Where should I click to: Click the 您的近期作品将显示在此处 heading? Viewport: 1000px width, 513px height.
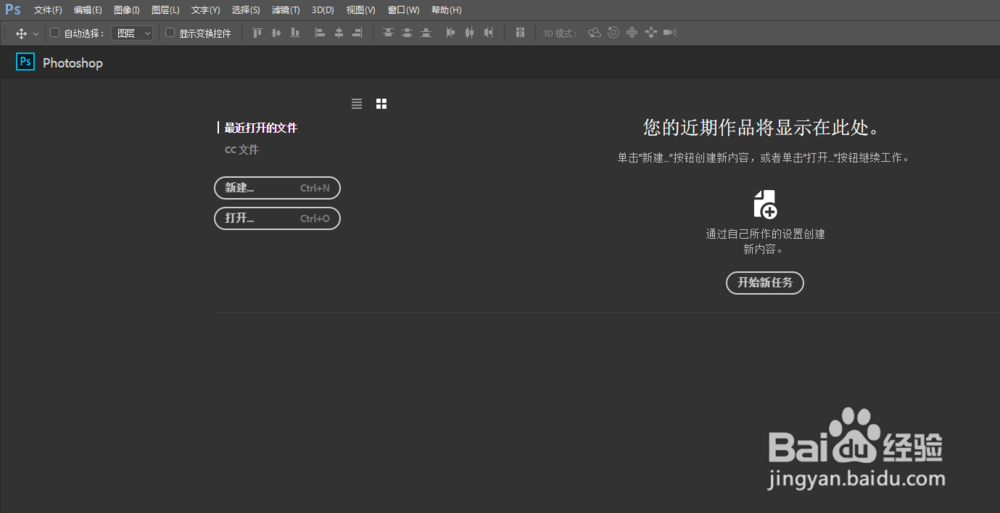(x=762, y=128)
